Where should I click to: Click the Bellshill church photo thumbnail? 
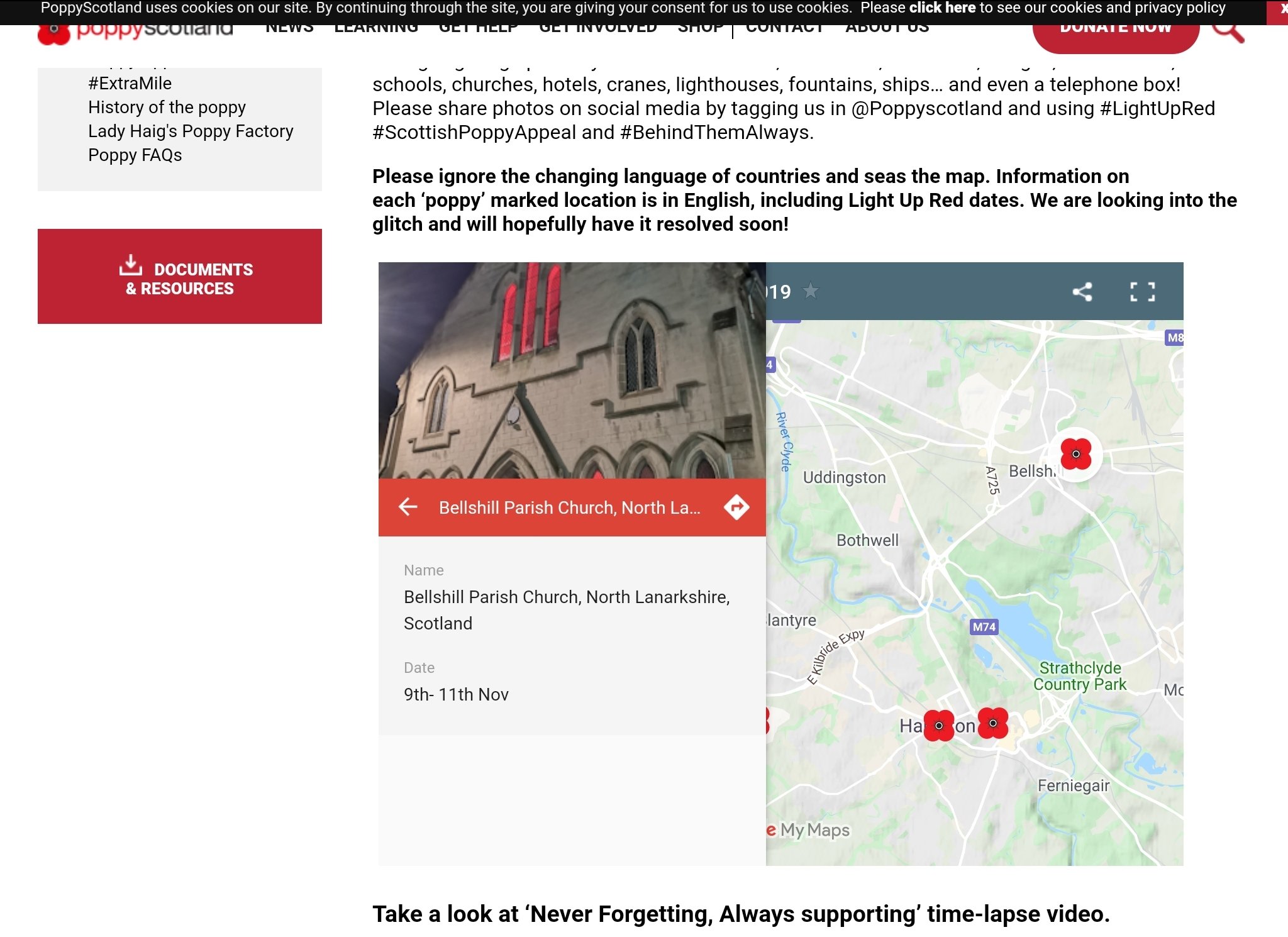pos(572,370)
